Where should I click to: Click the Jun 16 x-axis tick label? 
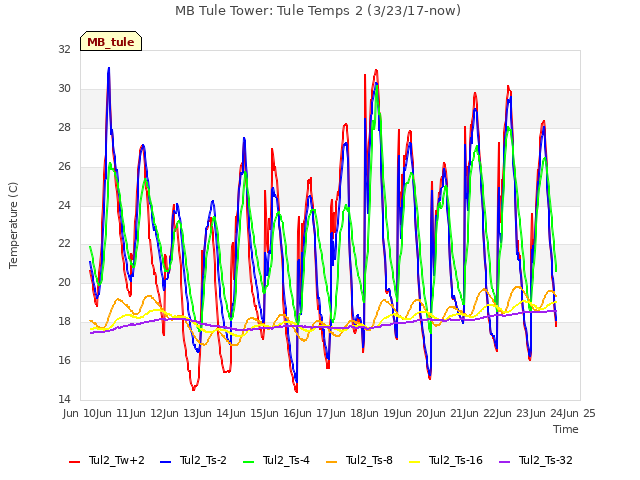tap(280, 413)
